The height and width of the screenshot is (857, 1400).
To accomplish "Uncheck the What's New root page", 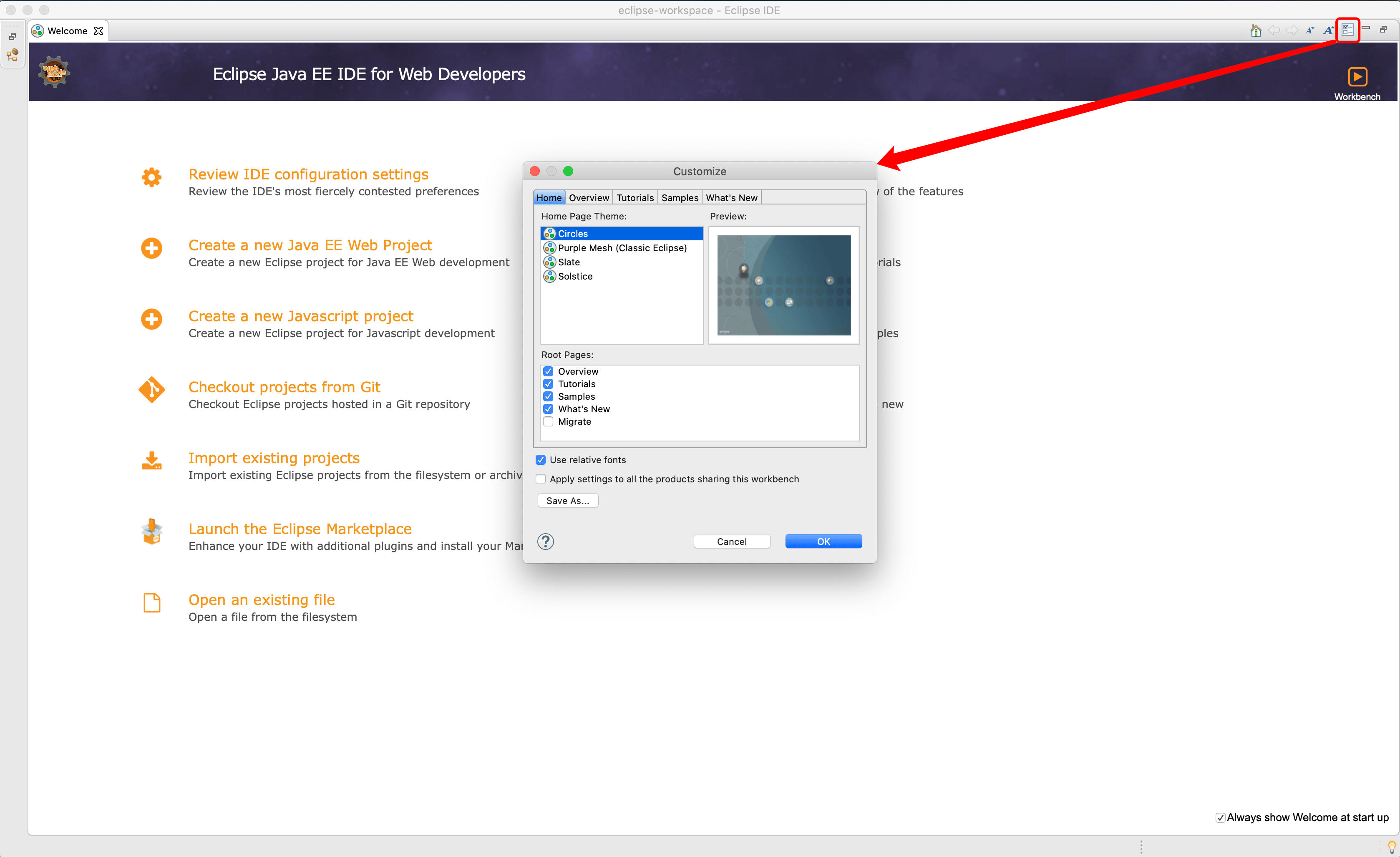I will point(548,408).
